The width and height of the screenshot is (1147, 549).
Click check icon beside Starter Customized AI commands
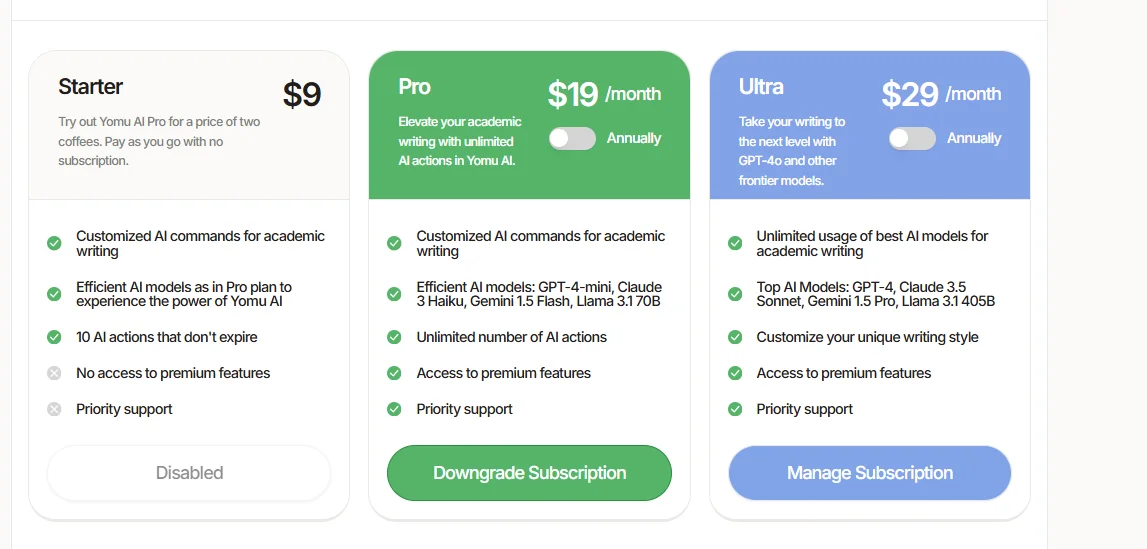click(54, 243)
